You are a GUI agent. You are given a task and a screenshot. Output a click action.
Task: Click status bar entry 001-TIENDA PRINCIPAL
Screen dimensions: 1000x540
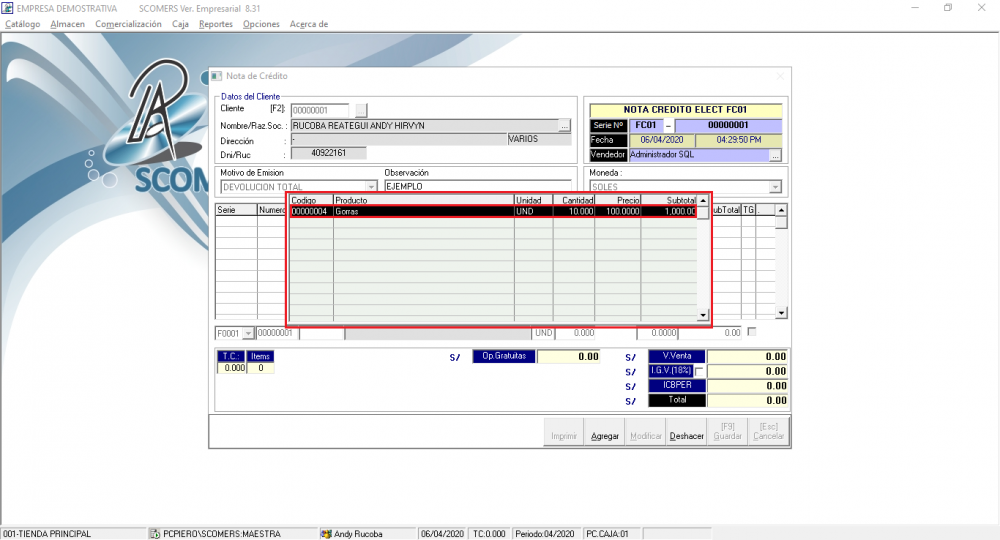(x=47, y=534)
